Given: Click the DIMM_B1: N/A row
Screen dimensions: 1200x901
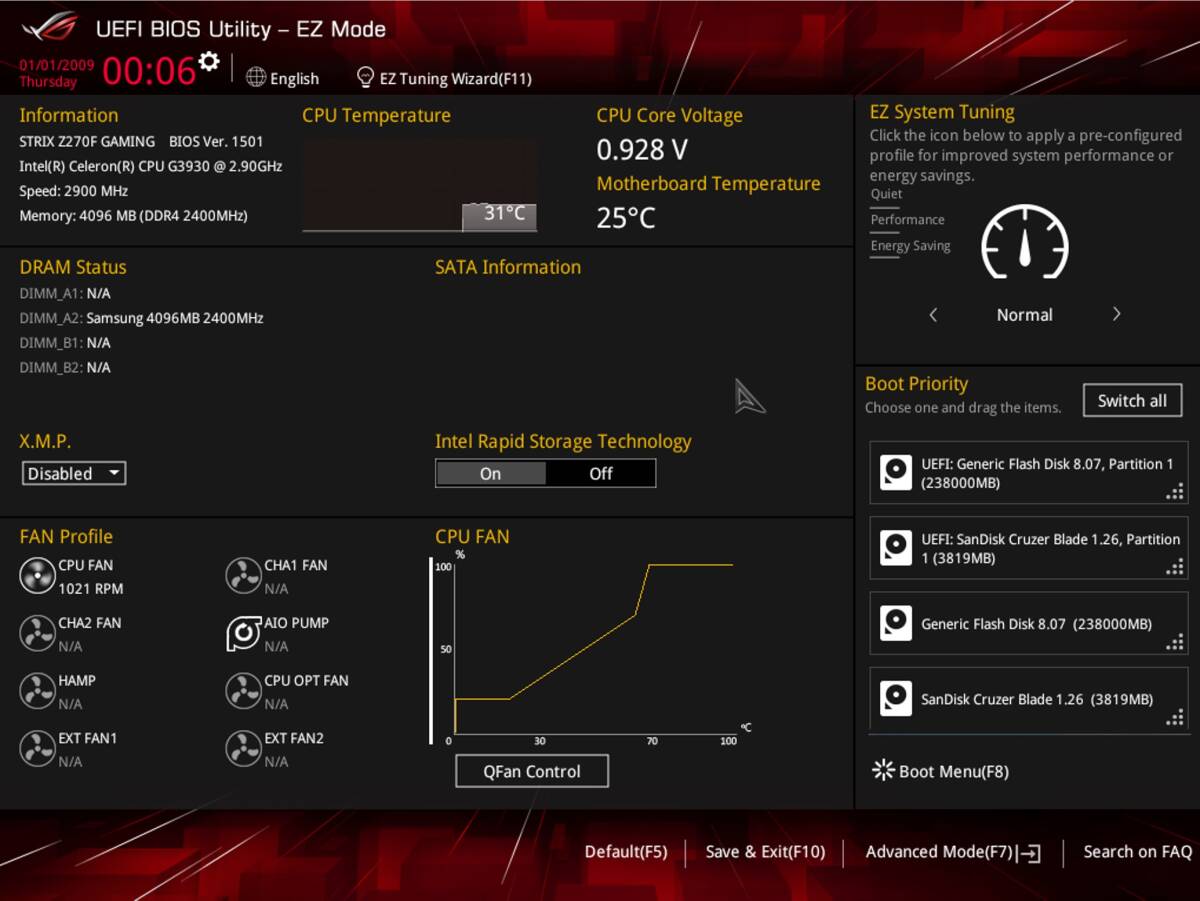Looking at the screenshot, I should coord(65,342).
